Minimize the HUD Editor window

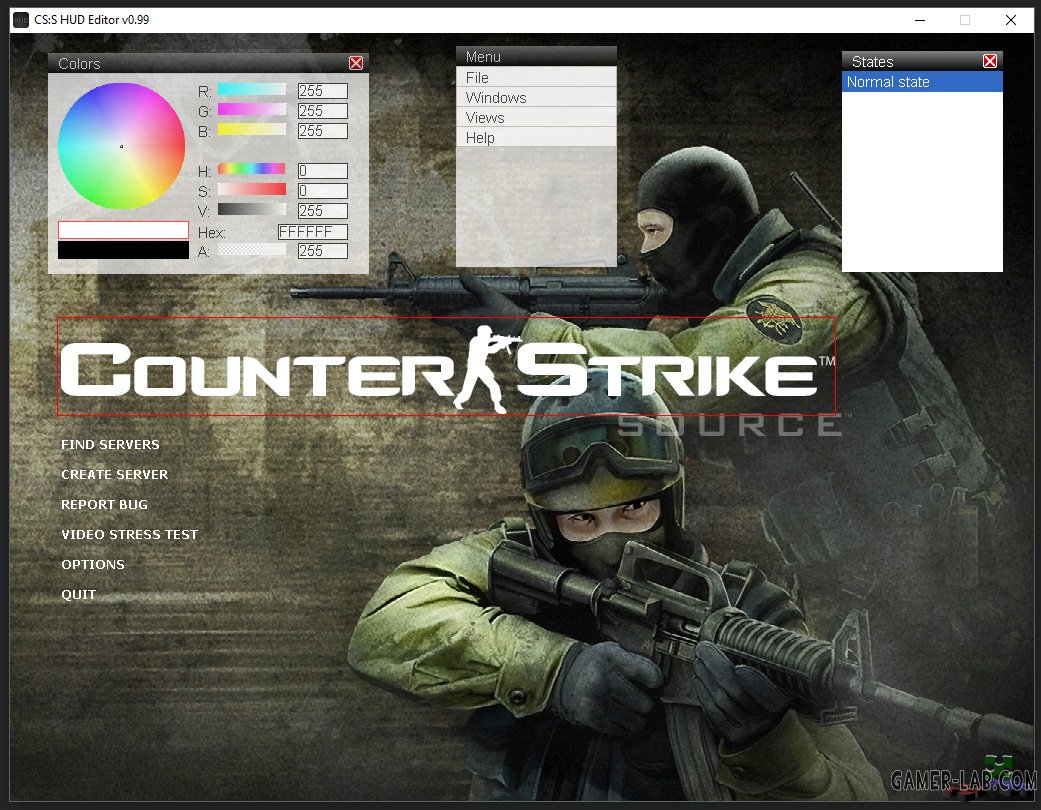pos(920,20)
